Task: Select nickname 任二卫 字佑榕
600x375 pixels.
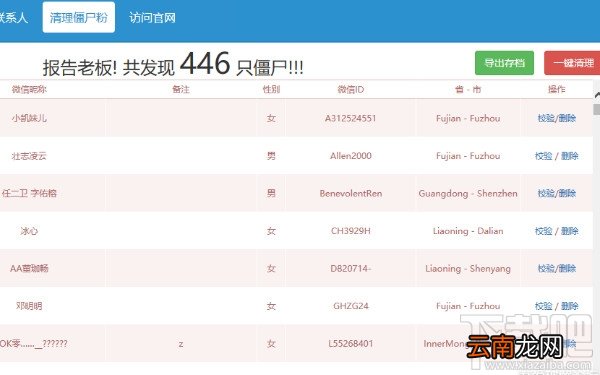Action: 29,193
